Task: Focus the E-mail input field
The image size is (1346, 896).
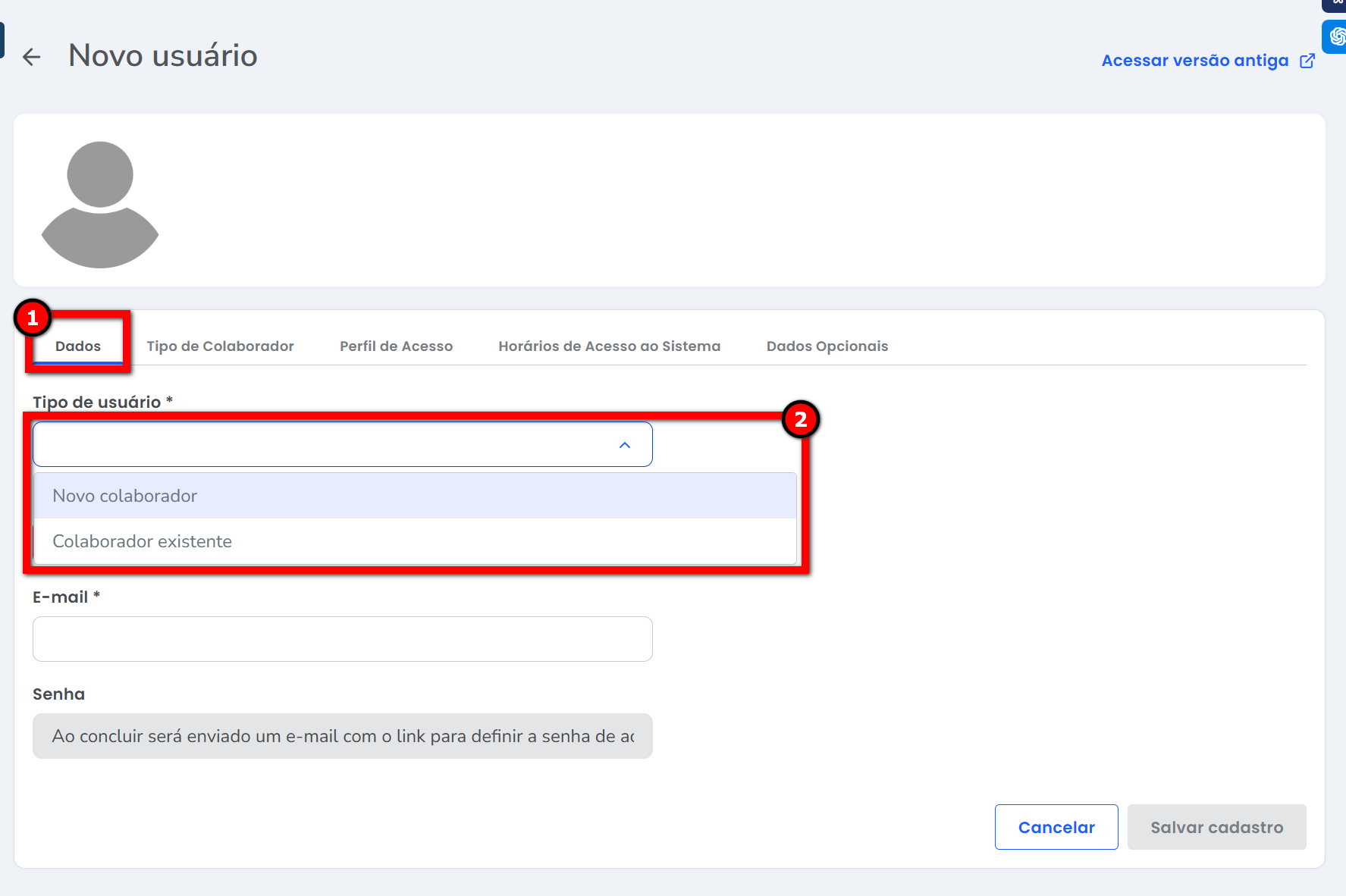Action: coord(342,639)
